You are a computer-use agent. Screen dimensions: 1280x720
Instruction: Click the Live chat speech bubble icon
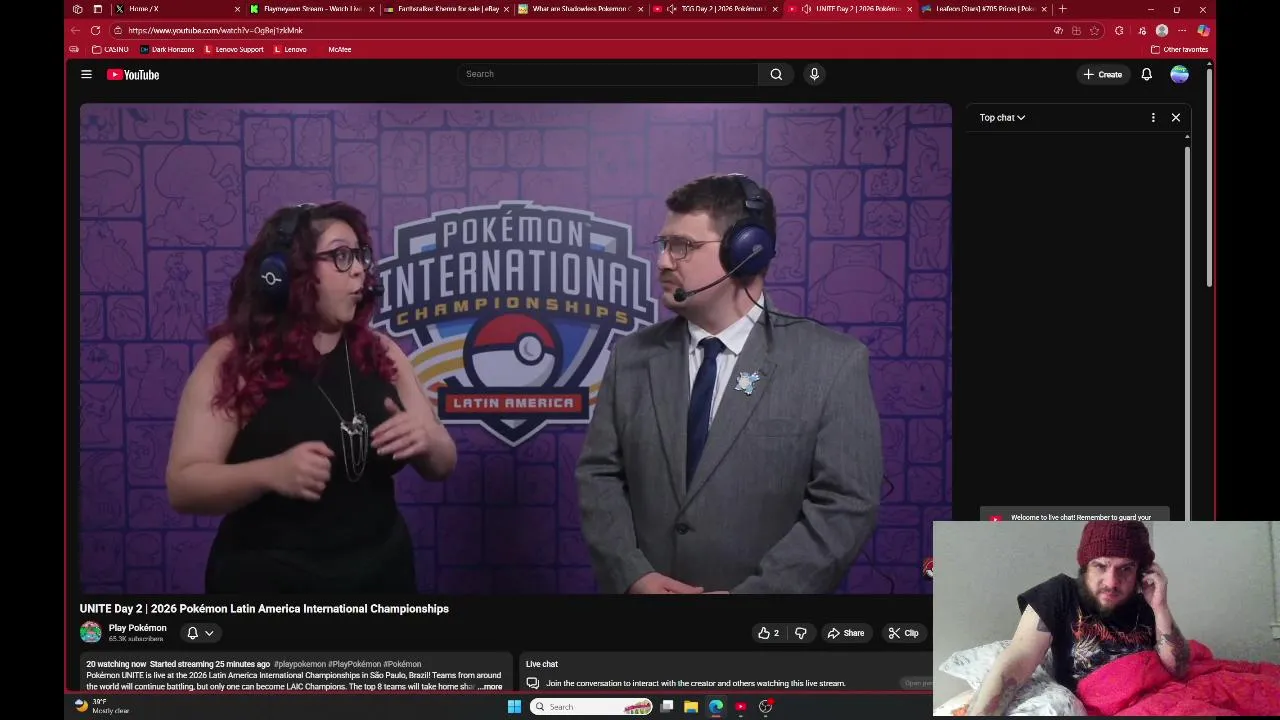pos(533,683)
